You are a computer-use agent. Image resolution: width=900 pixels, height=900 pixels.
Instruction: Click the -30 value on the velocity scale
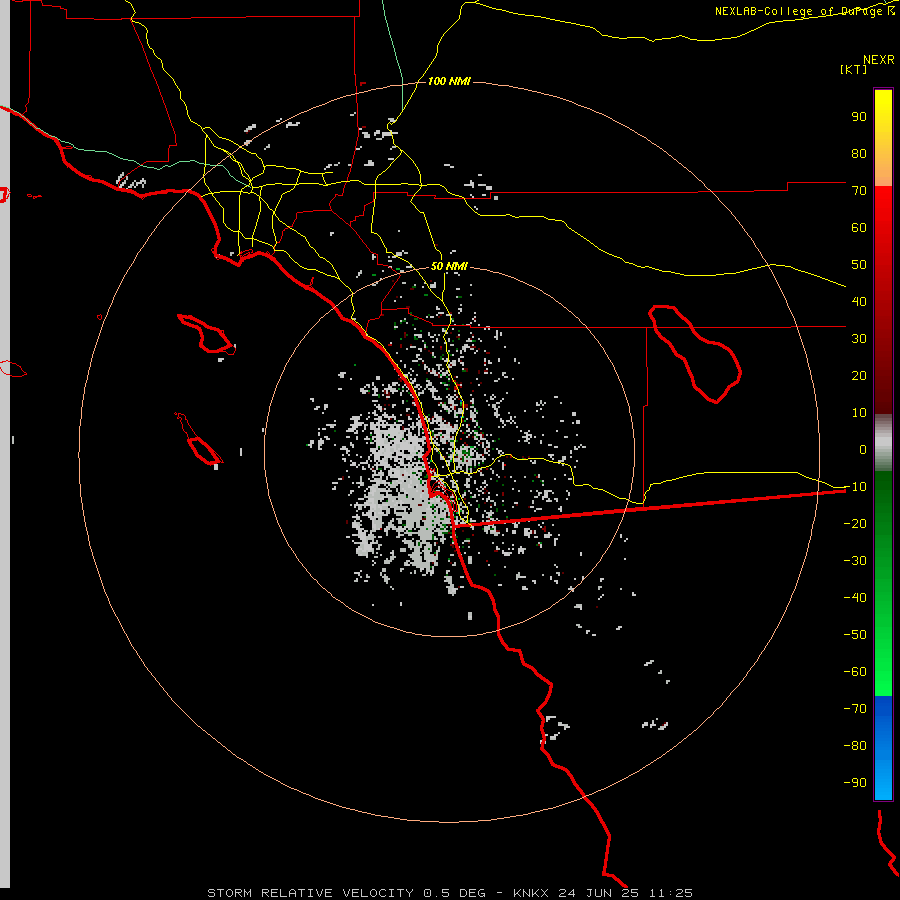855,561
